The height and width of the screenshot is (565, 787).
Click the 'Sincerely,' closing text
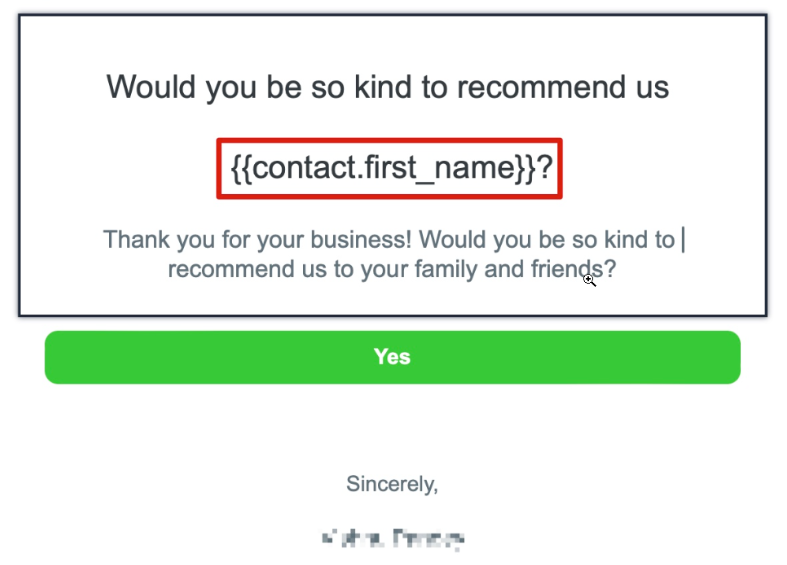tap(392, 484)
